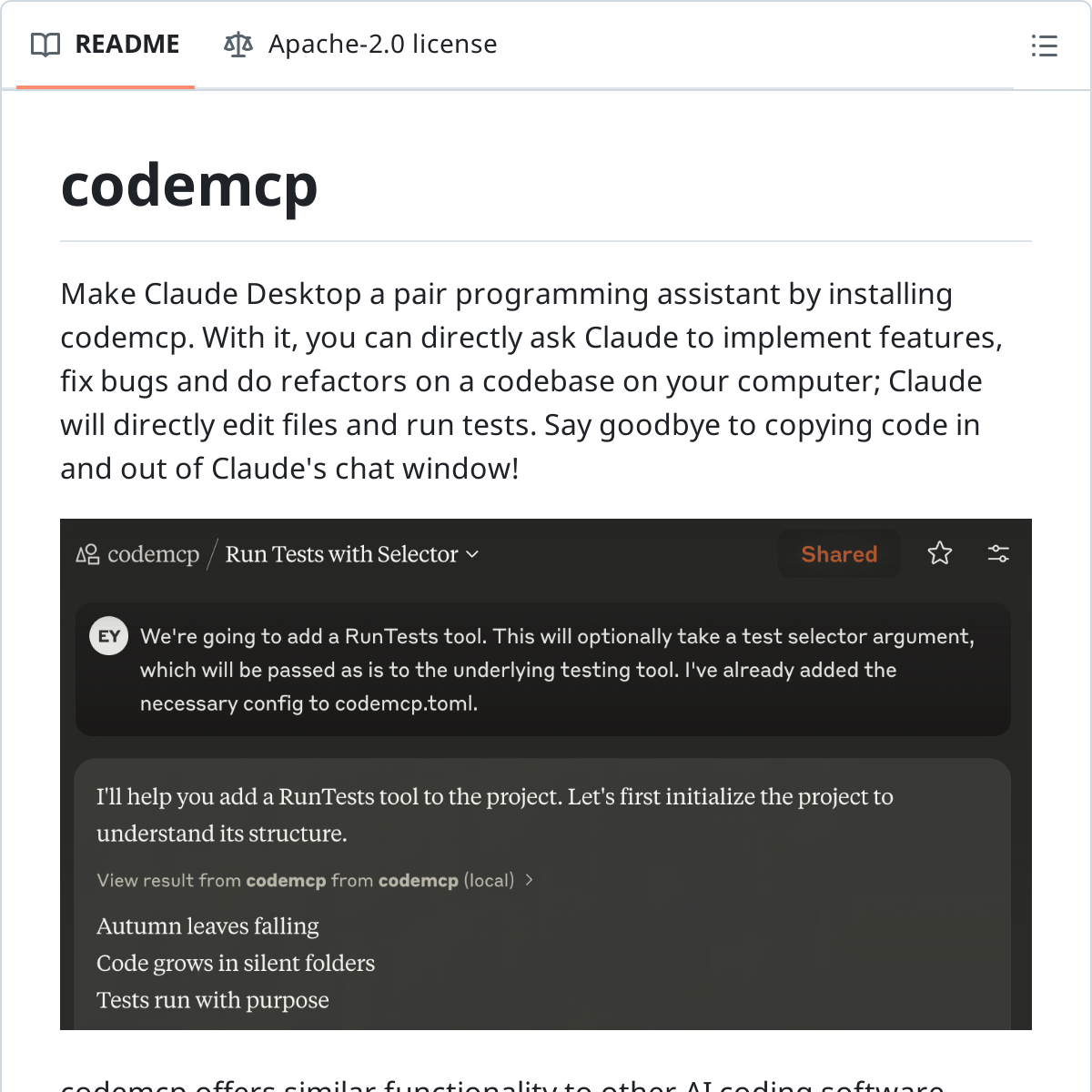Open the codemcp project breadcrumb
Viewport: 1092px width, 1092px height.
point(153,554)
